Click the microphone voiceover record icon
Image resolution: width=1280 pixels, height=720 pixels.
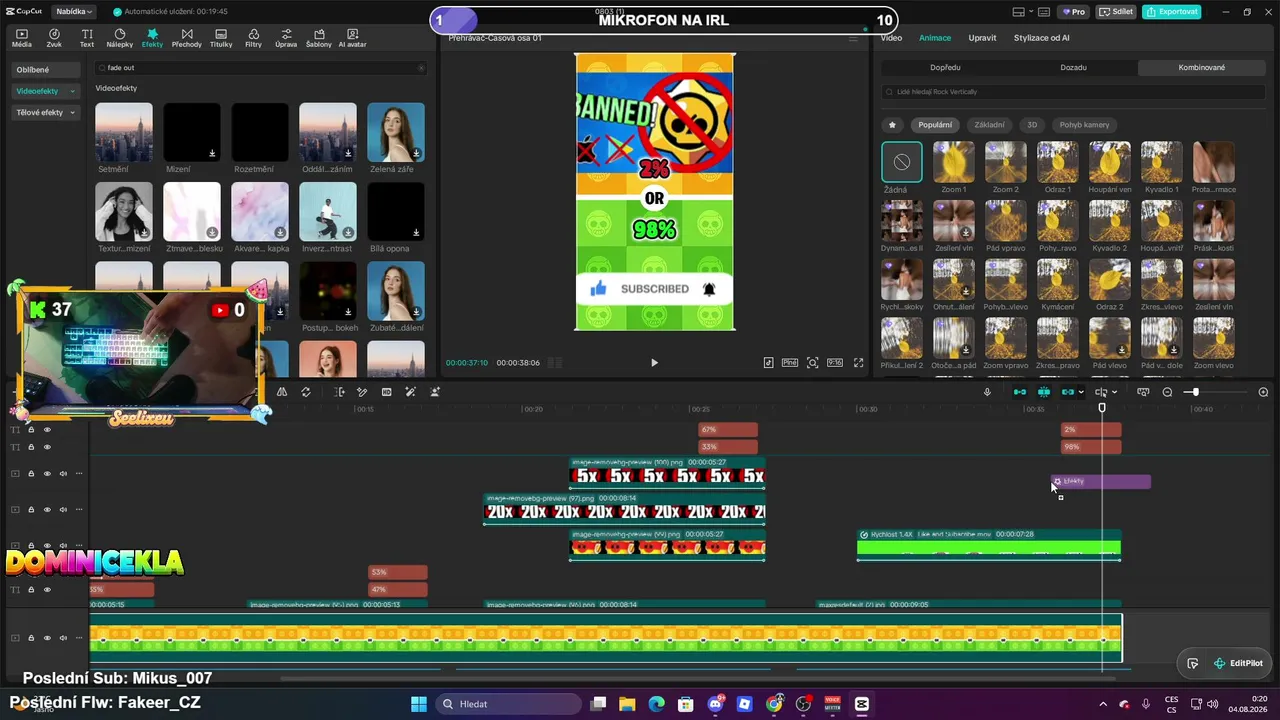tap(987, 392)
